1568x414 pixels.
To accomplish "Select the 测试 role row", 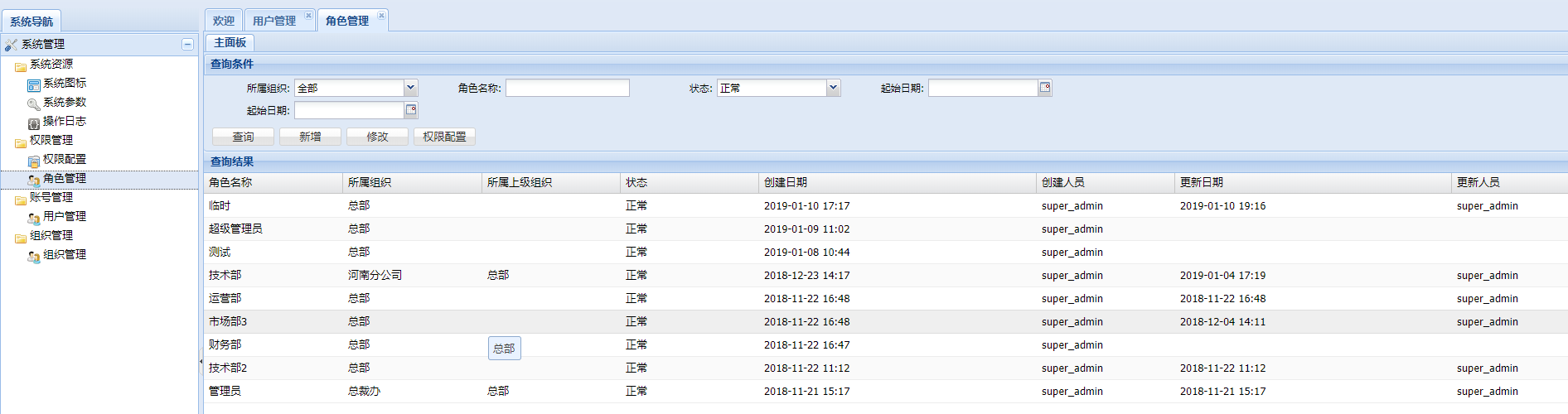I will pos(886,252).
